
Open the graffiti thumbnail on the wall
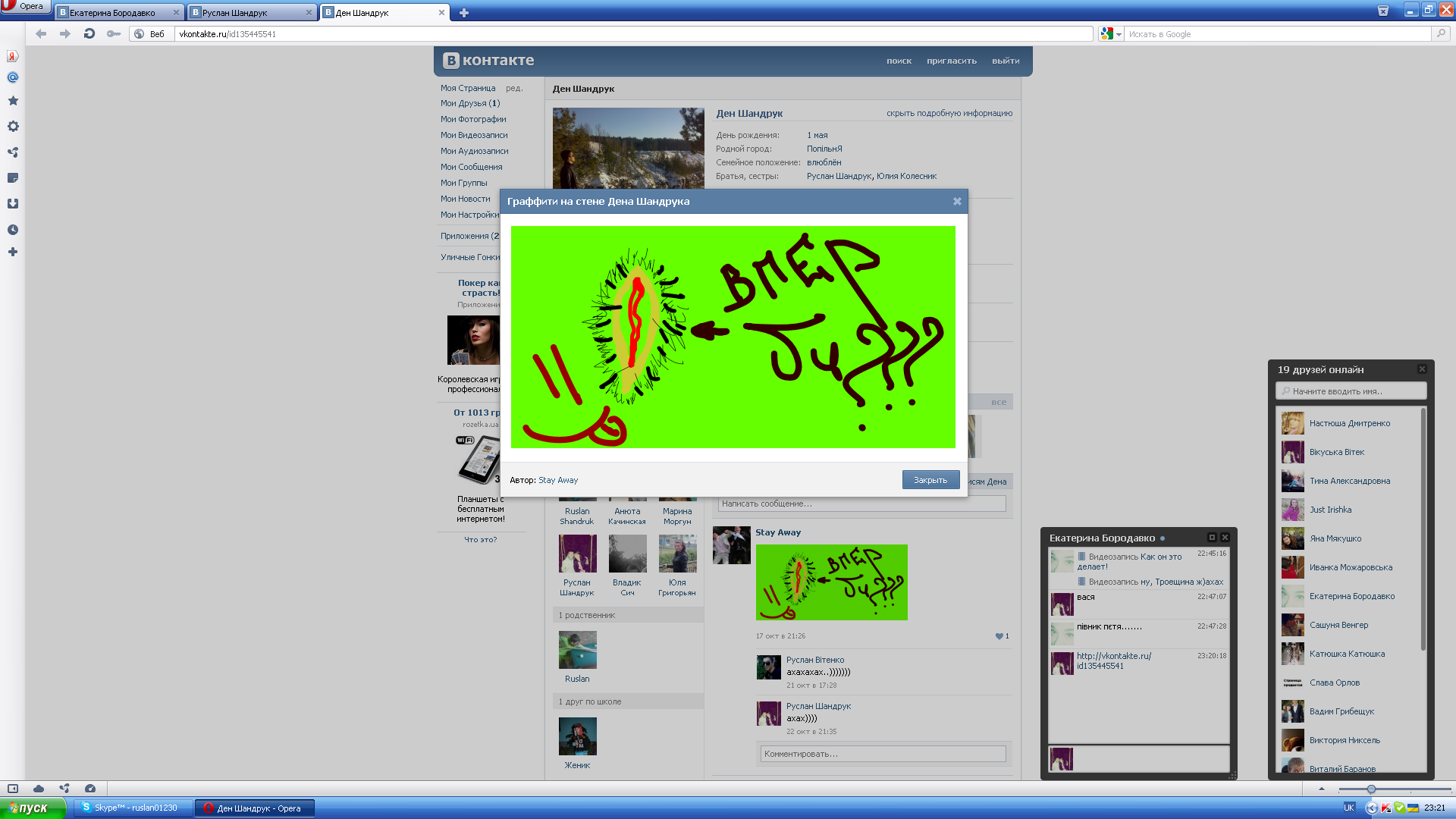[831, 582]
